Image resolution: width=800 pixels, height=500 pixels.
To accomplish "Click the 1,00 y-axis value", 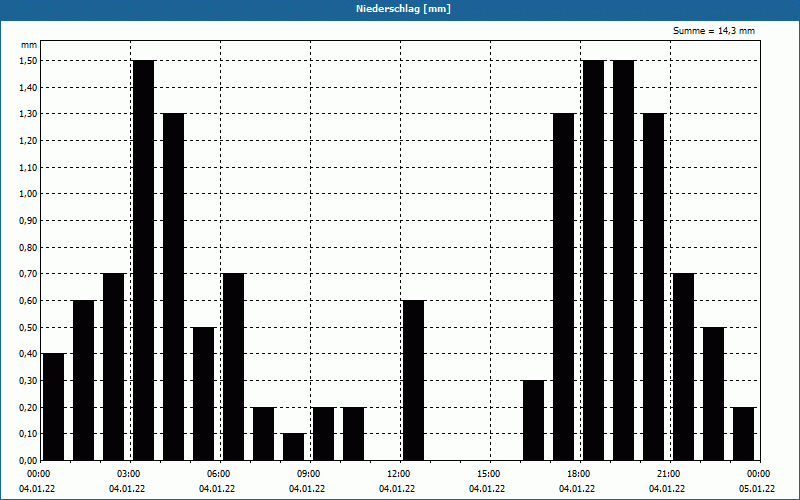I will (x=26, y=194).
